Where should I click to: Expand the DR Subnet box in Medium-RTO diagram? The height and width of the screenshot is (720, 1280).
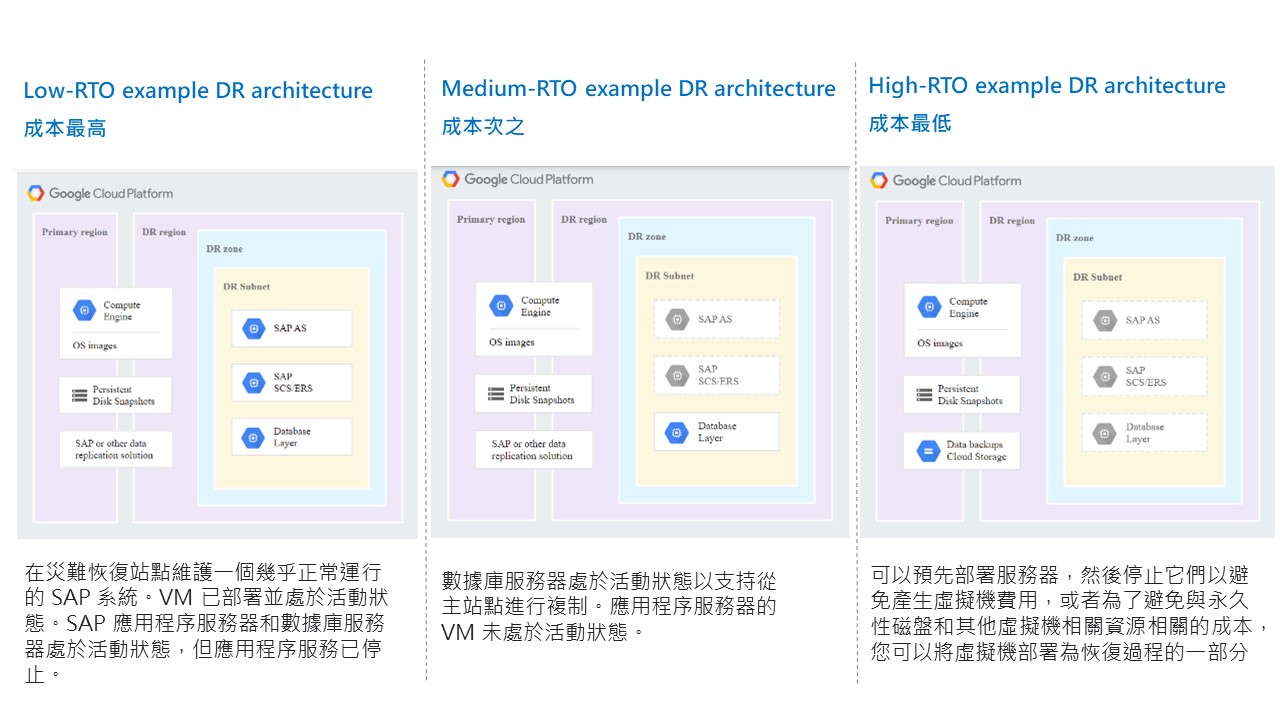[669, 275]
